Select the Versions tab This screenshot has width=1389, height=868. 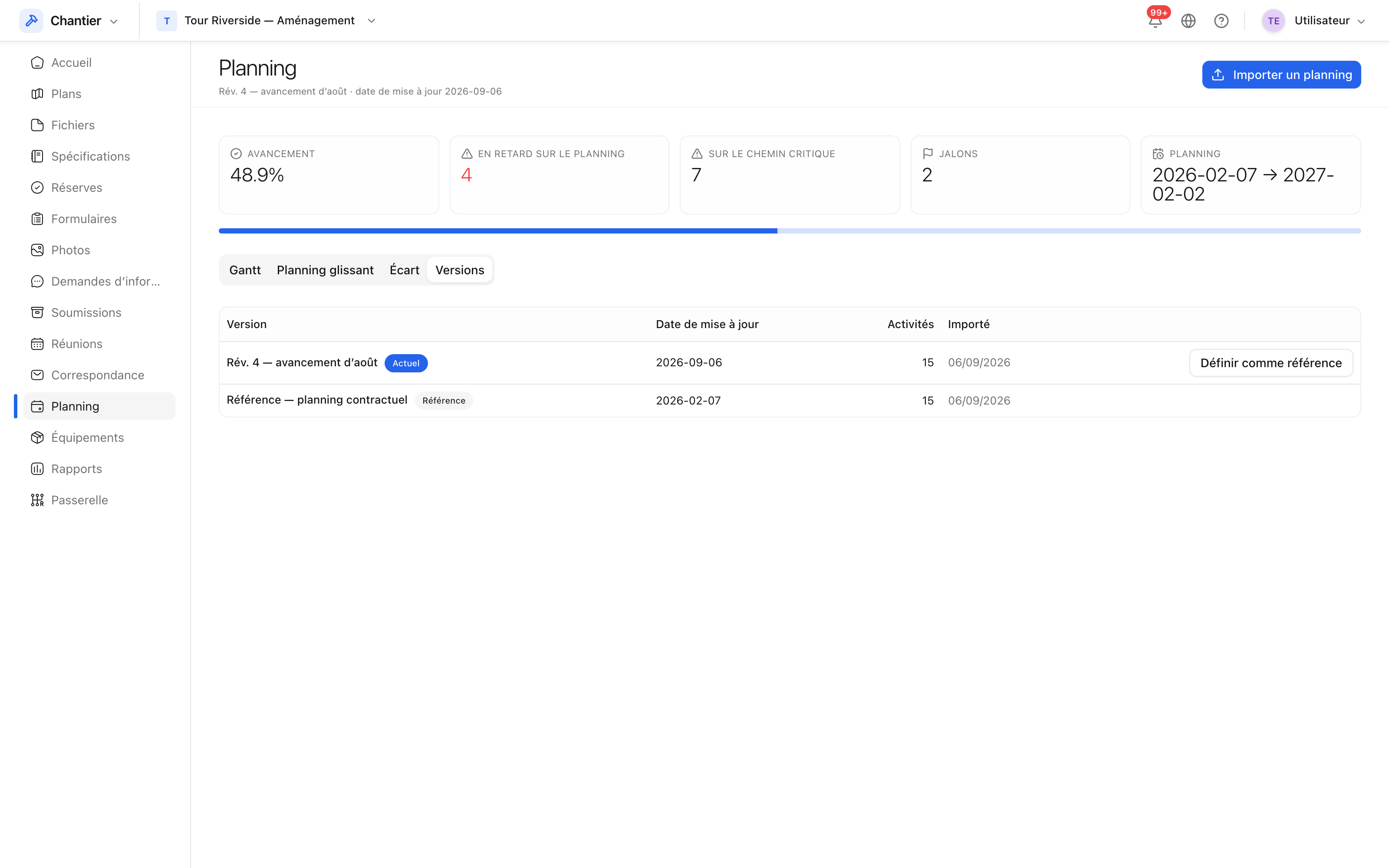pos(460,270)
